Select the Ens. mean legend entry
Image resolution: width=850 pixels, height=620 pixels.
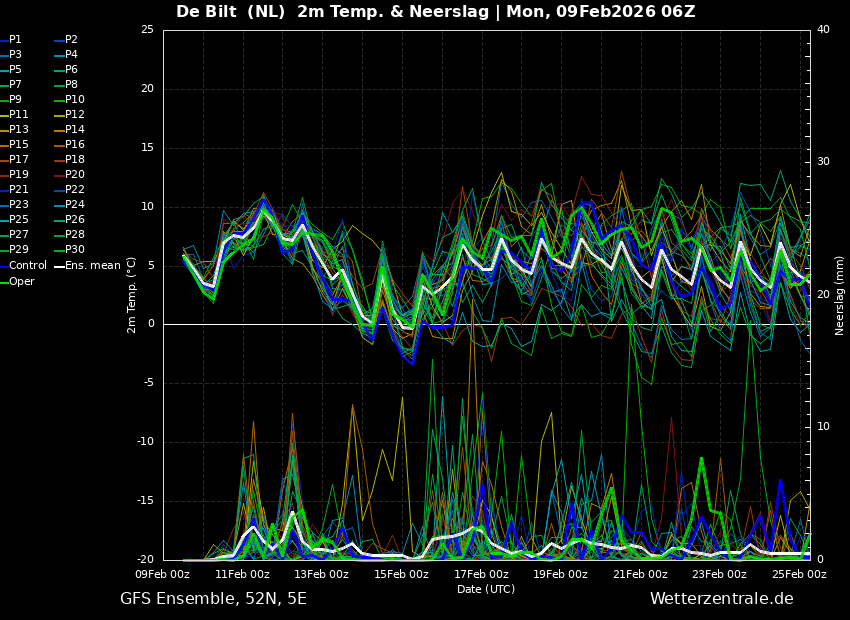click(92, 266)
